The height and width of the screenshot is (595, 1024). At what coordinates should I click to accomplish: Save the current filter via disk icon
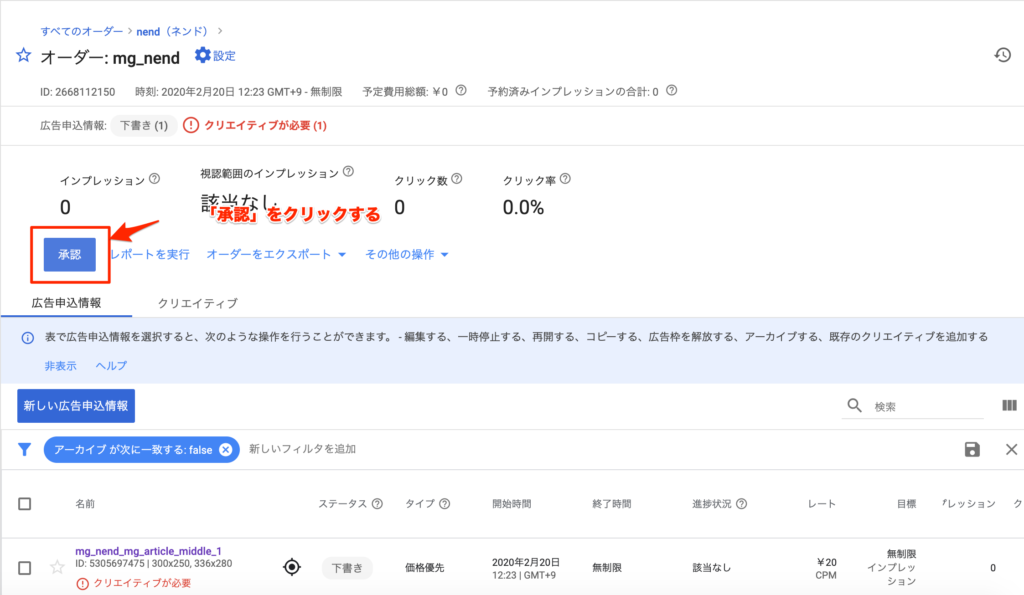pyautogui.click(x=972, y=449)
